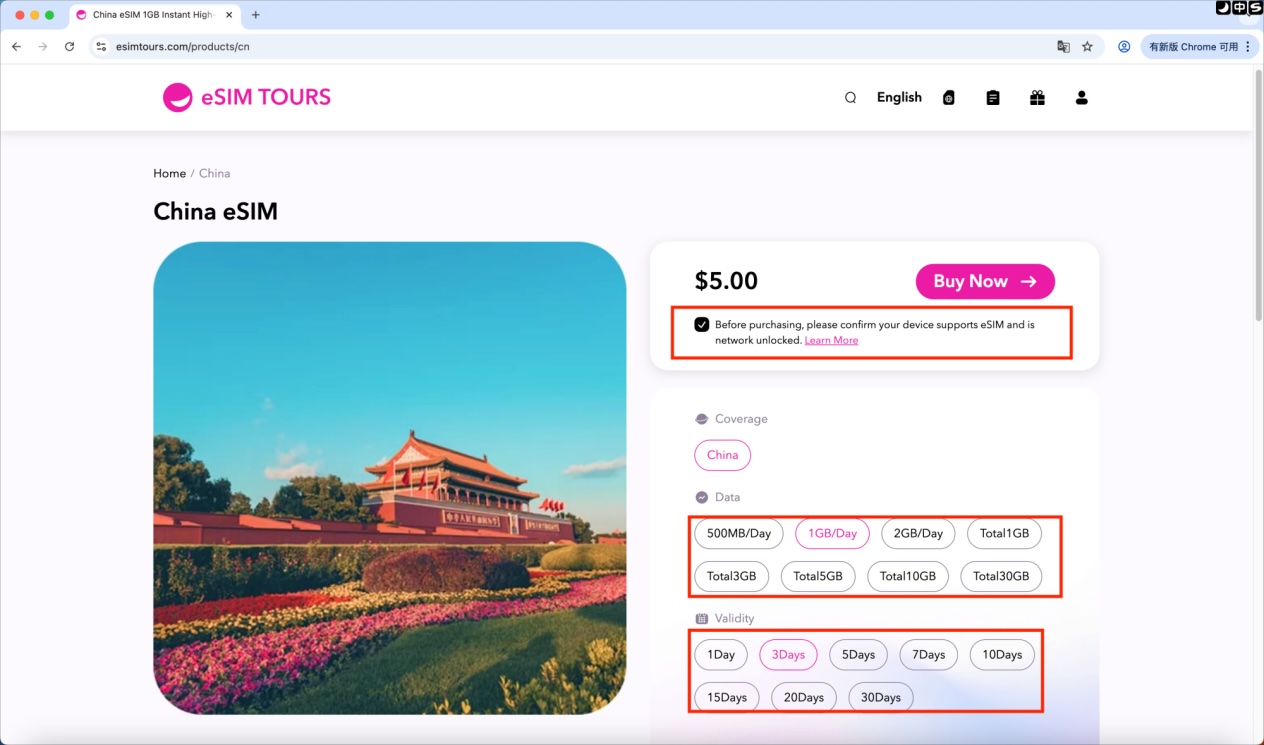The height and width of the screenshot is (745, 1264).
Task: Bookmark the page using the star icon
Action: coord(1087,46)
